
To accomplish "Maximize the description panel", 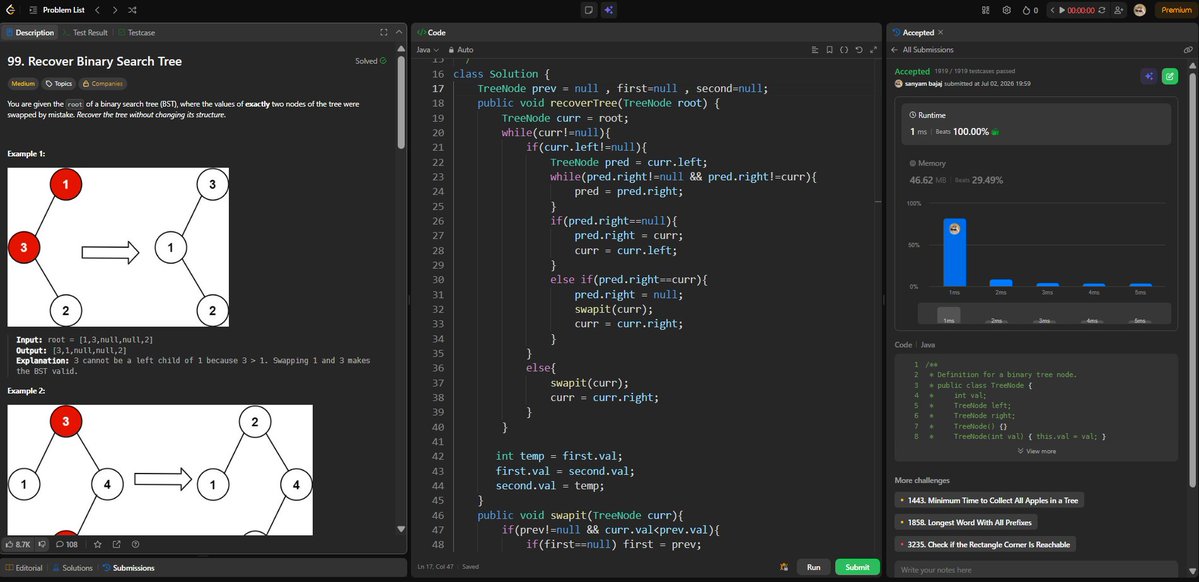I will pyautogui.click(x=384, y=33).
